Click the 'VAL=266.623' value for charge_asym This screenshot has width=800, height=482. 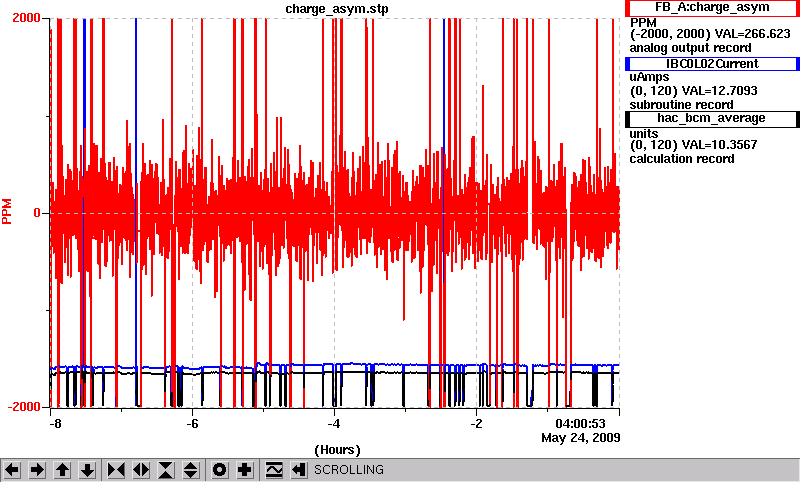753,34
